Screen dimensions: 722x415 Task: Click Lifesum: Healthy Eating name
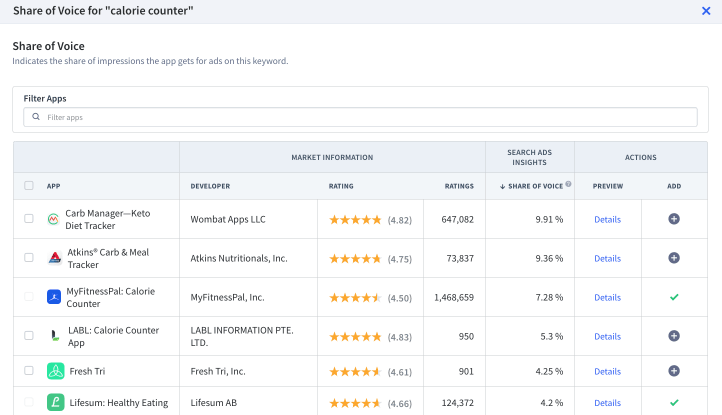tap(118, 403)
